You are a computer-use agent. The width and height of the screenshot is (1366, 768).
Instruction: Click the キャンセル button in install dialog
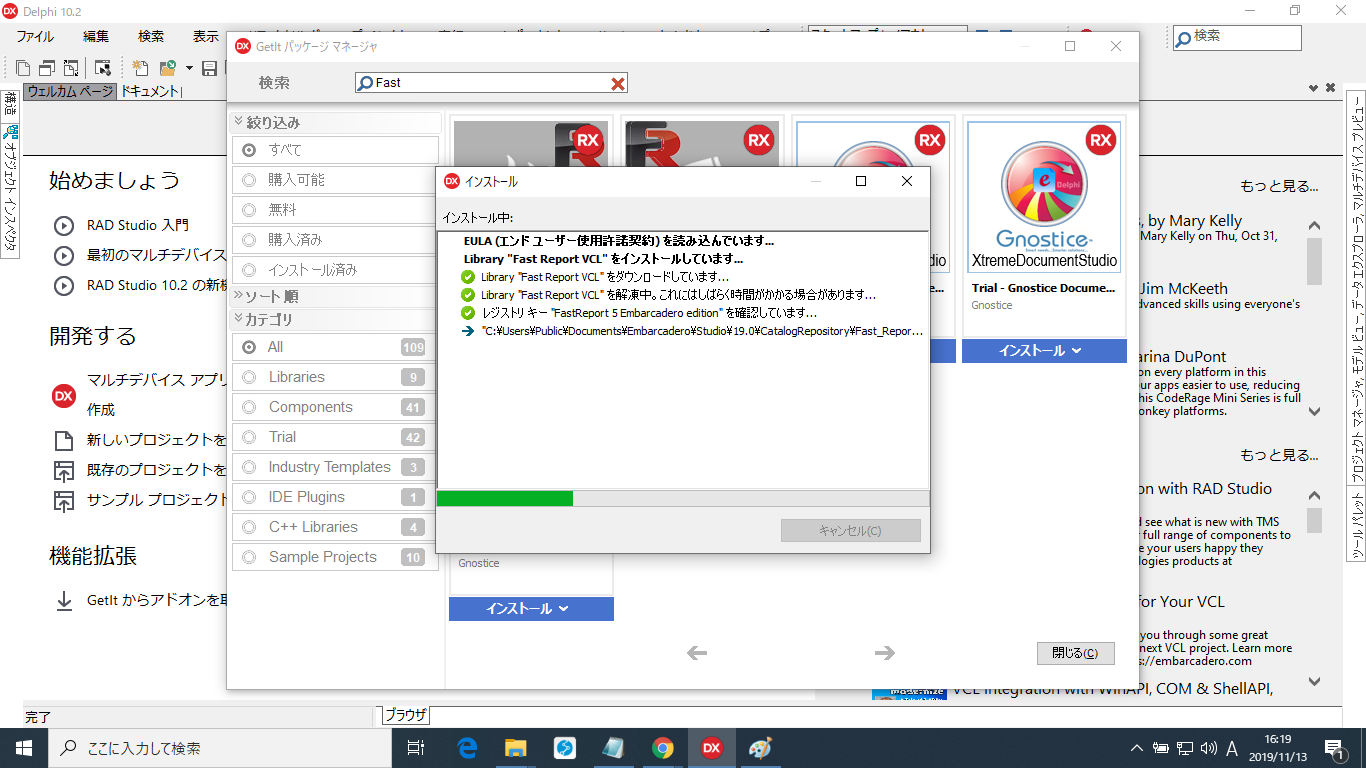click(x=850, y=531)
